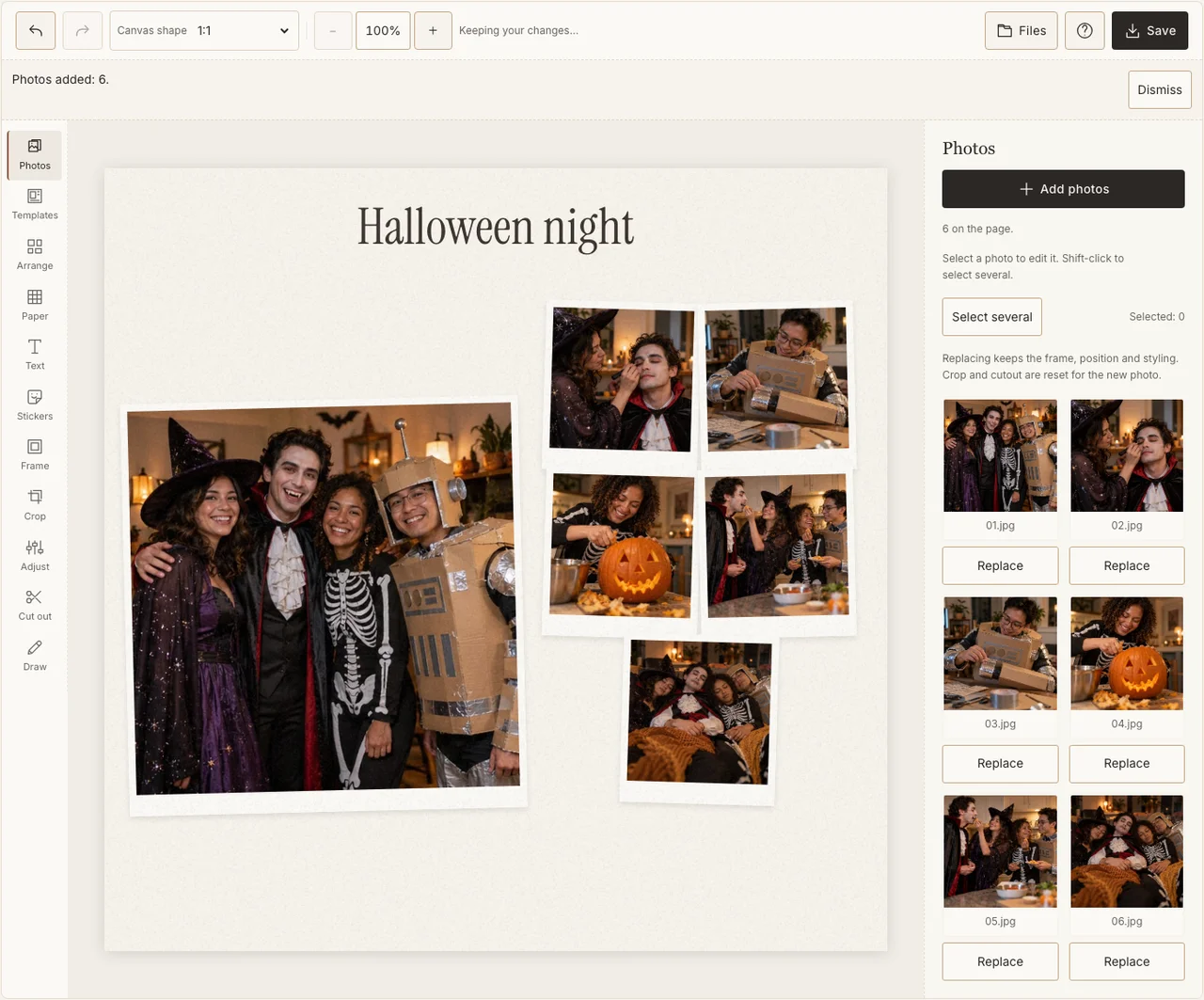
Task: Click the 100% zoom field
Action: tap(383, 31)
